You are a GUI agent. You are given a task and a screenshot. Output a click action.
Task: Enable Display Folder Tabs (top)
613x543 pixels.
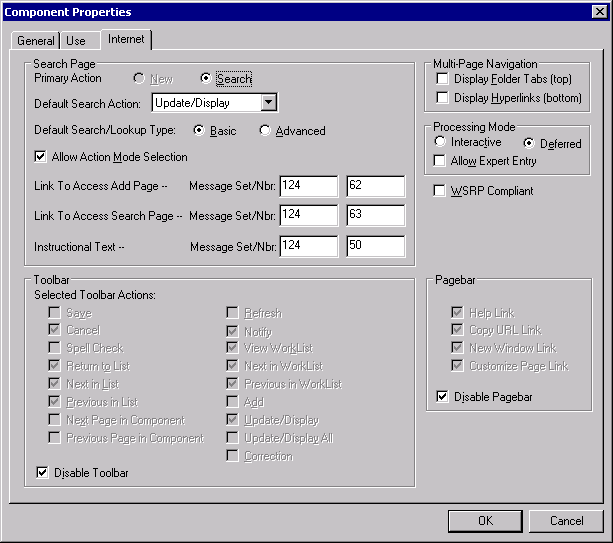coord(442,79)
